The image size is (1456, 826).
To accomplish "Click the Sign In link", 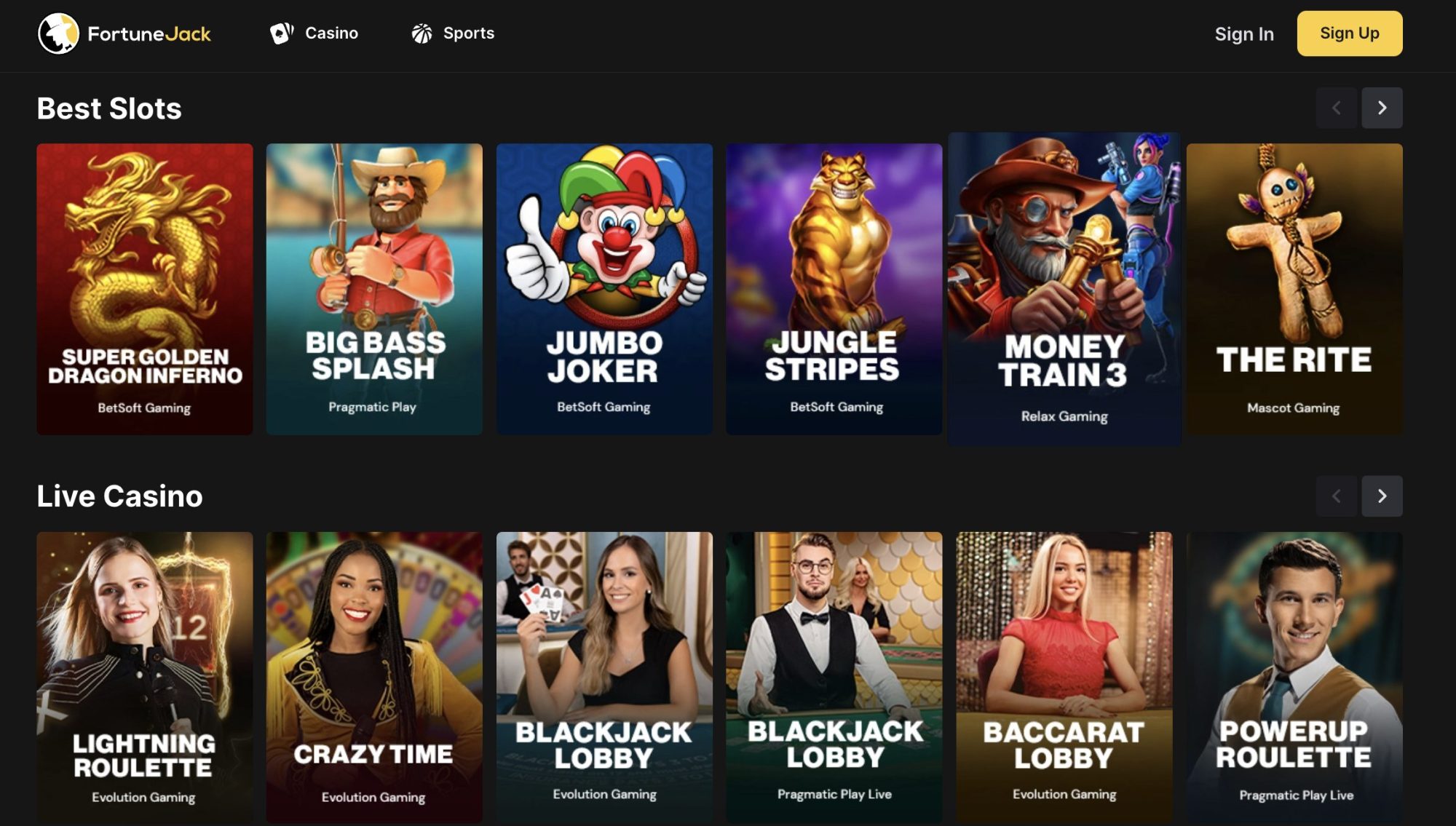I will [1244, 34].
